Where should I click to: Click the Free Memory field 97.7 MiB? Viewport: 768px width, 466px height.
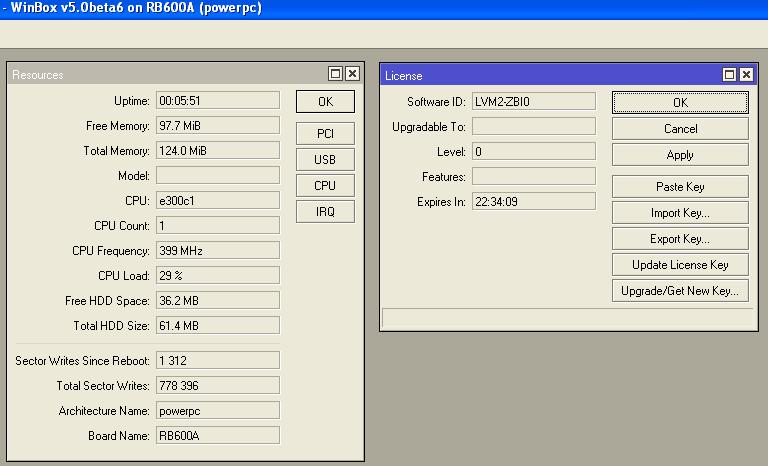coord(218,125)
